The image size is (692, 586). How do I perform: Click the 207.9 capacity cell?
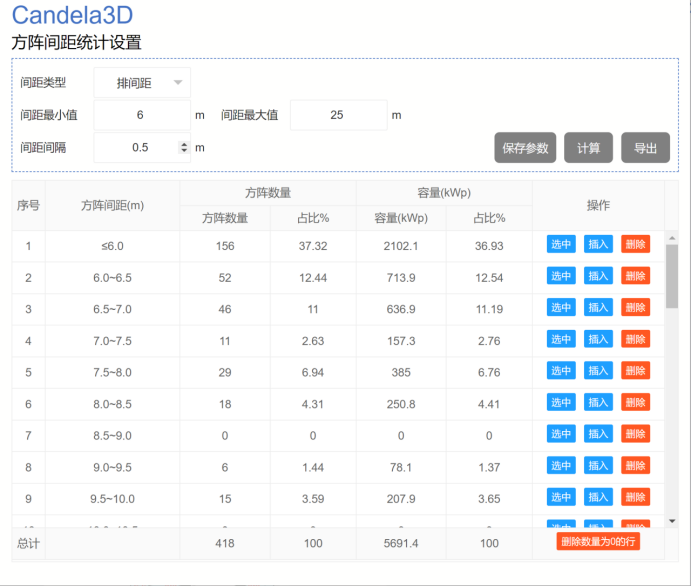(x=401, y=499)
